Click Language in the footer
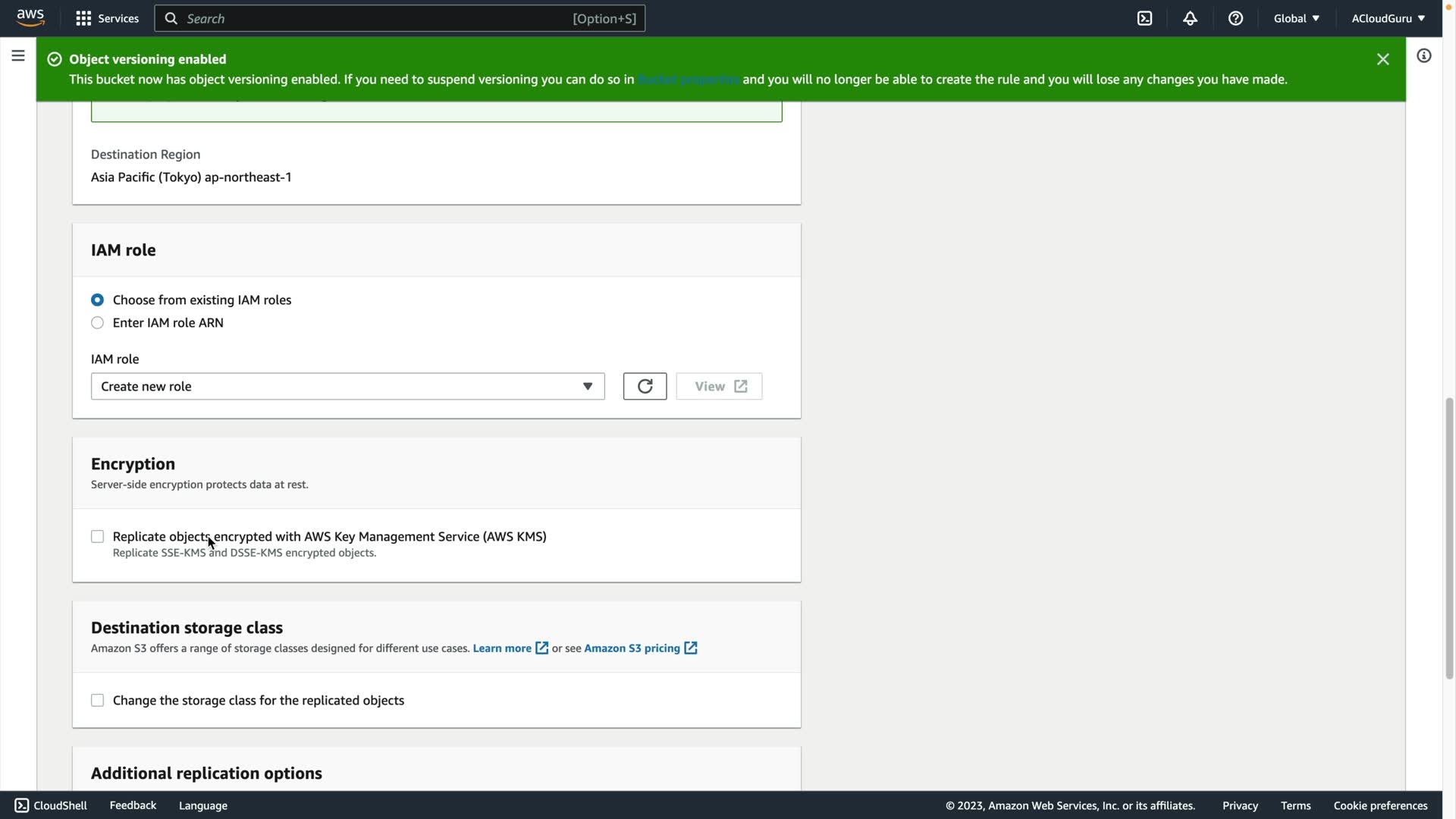This screenshot has height=819, width=1456. pos(202,805)
